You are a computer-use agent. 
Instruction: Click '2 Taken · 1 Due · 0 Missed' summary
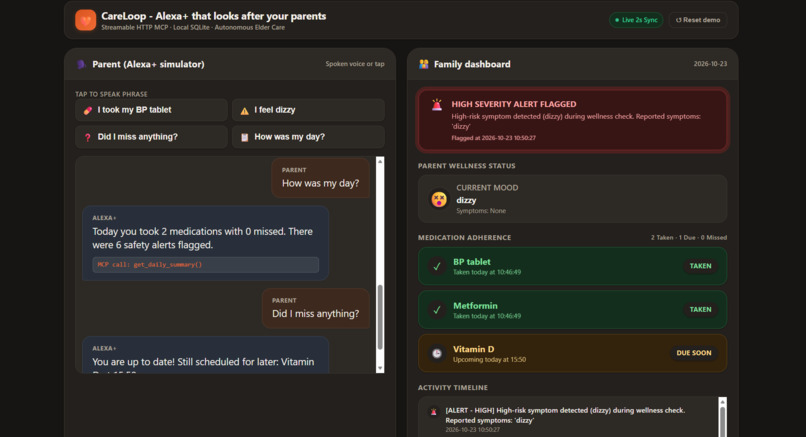pyautogui.click(x=689, y=238)
